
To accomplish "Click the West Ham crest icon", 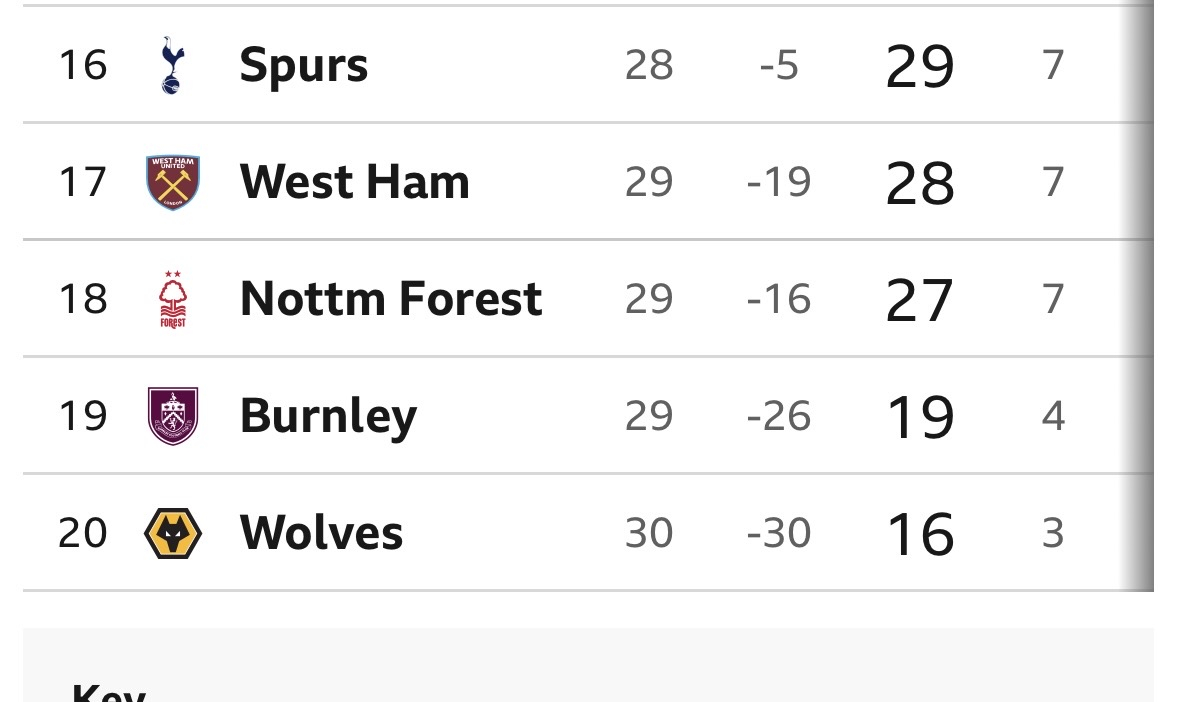I will (x=173, y=183).
